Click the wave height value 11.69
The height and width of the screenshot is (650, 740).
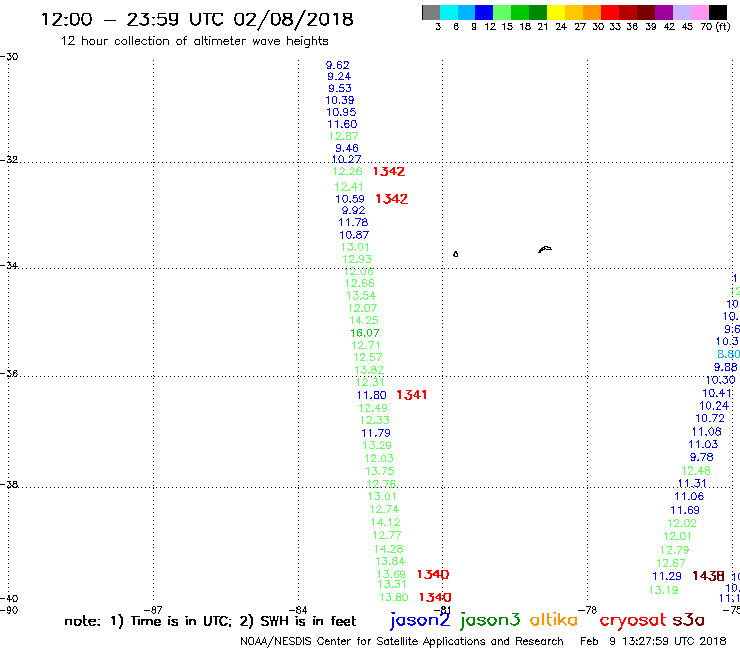685,511
